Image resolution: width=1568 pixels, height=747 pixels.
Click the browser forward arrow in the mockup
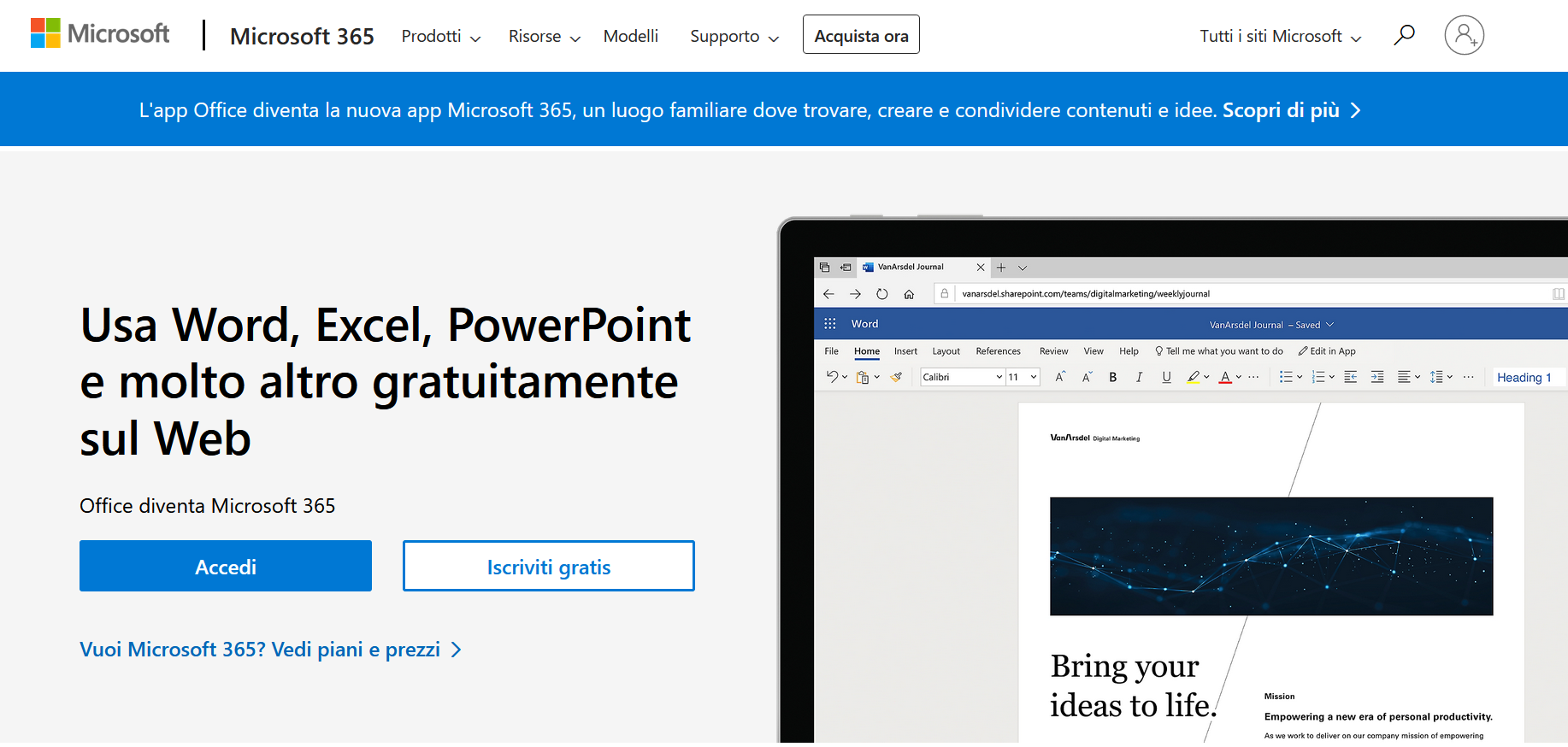coord(855,294)
